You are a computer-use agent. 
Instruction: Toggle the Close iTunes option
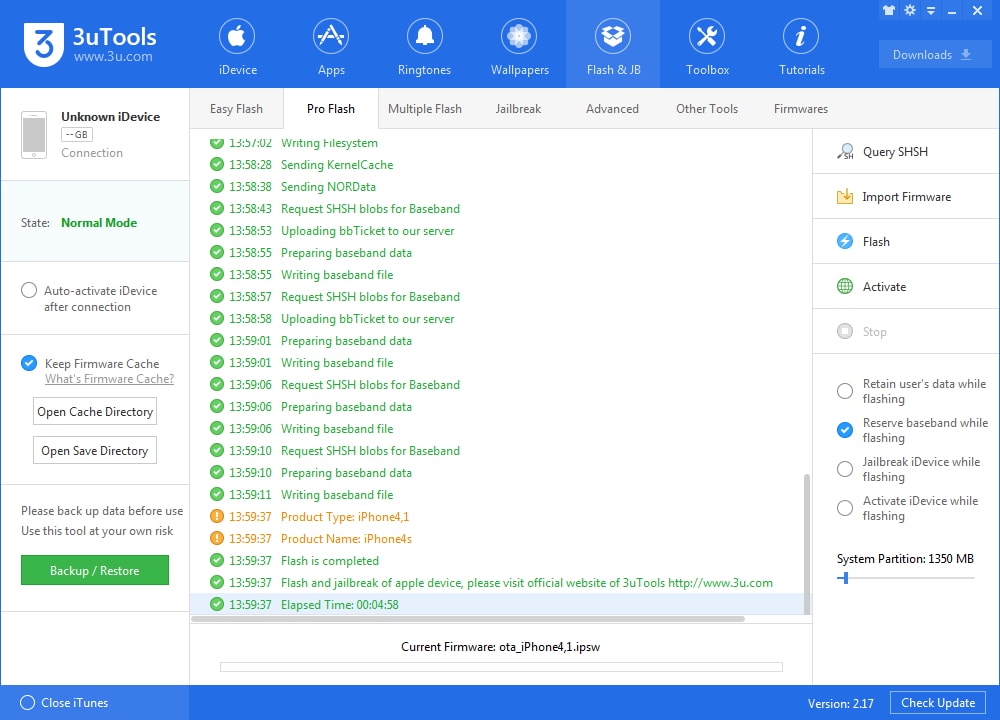click(x=27, y=702)
